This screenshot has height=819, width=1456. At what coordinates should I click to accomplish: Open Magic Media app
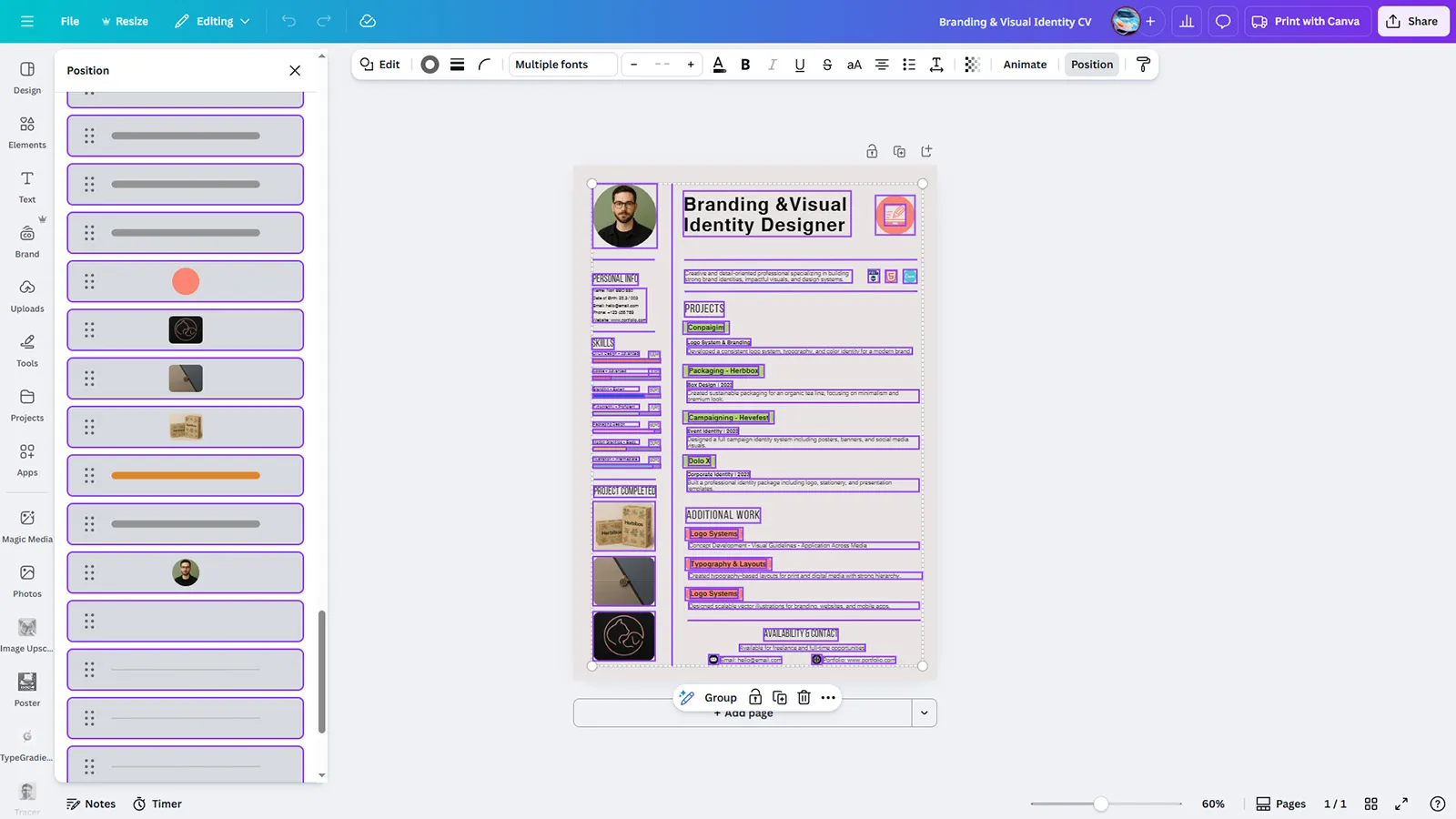tap(27, 526)
